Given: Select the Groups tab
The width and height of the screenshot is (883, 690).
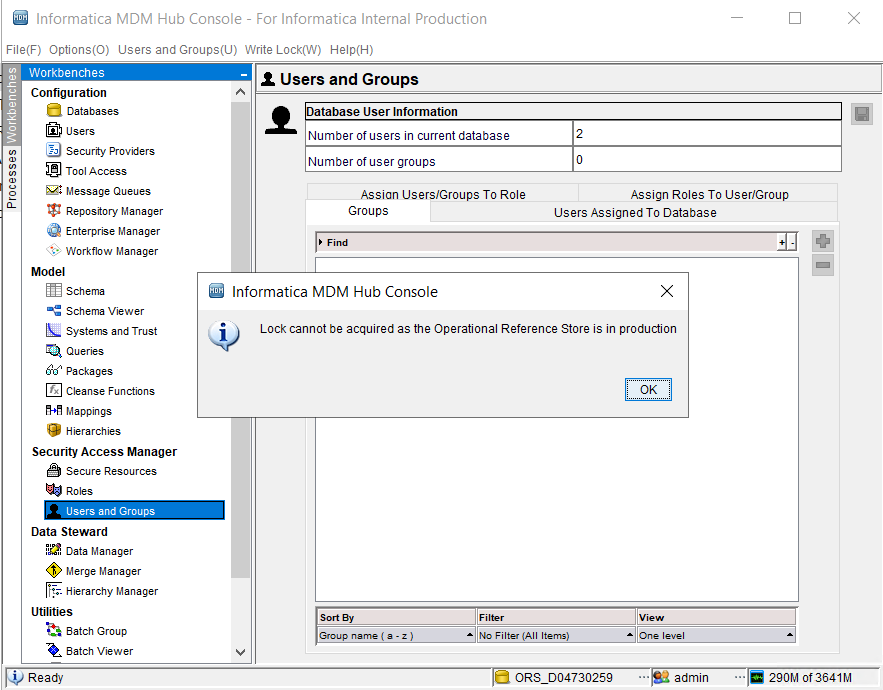Looking at the screenshot, I should pos(368,211).
